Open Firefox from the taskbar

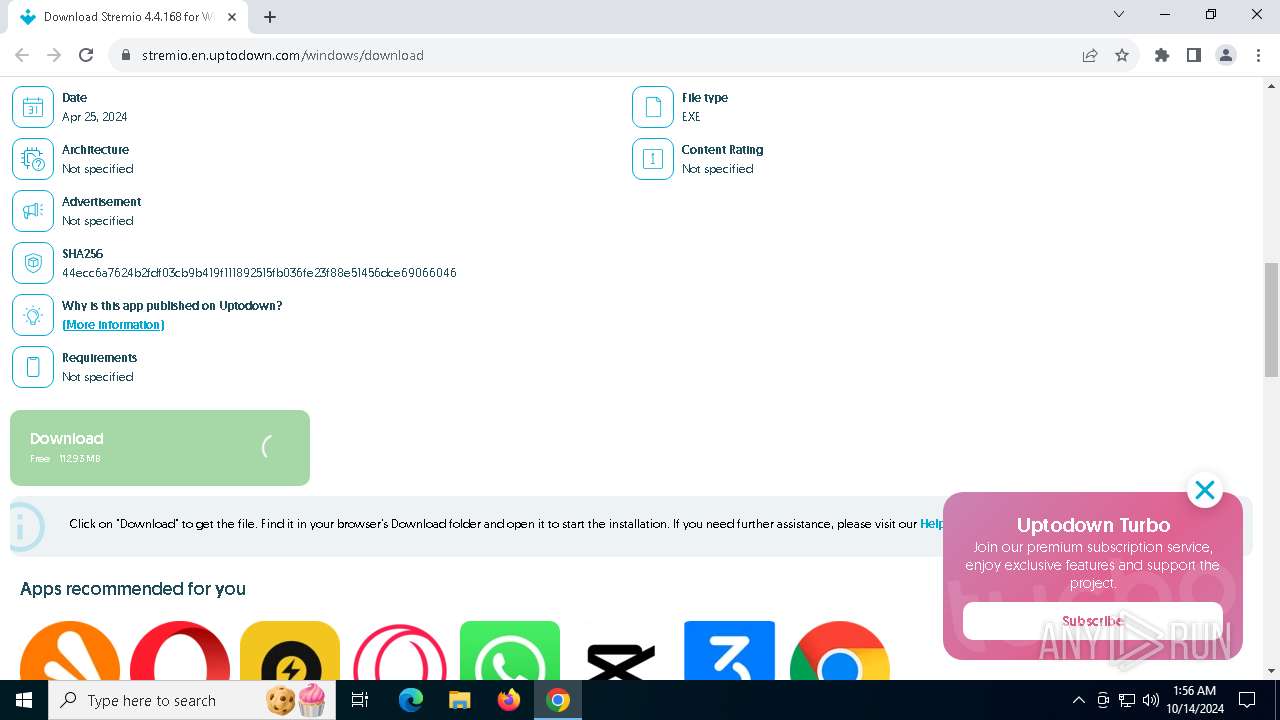click(509, 700)
